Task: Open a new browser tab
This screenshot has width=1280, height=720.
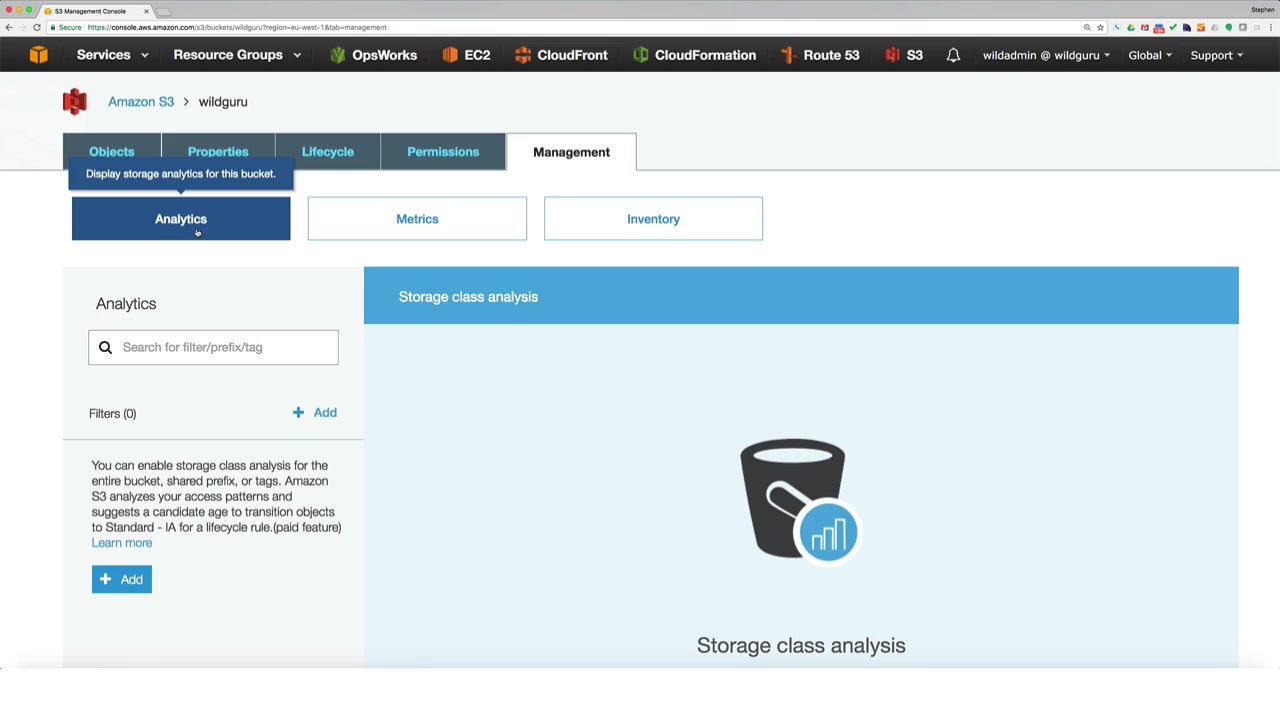Action: pyautogui.click(x=164, y=11)
